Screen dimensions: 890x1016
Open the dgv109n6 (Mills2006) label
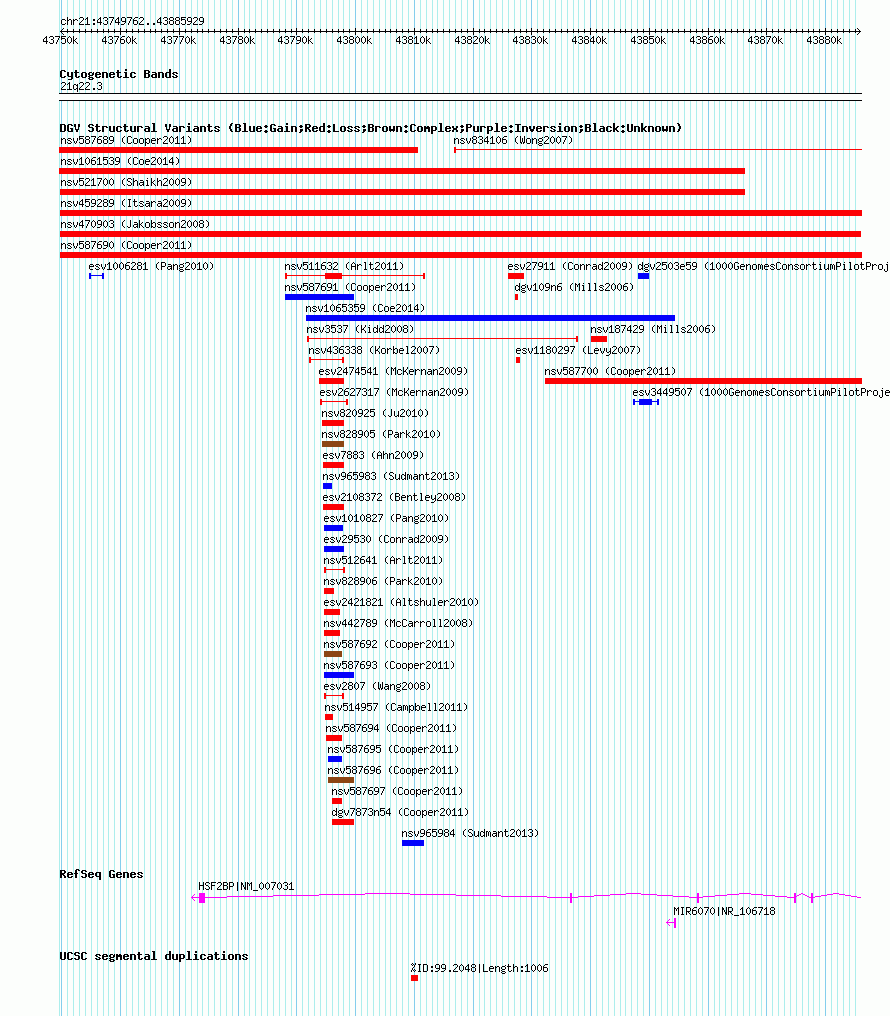pos(574,287)
